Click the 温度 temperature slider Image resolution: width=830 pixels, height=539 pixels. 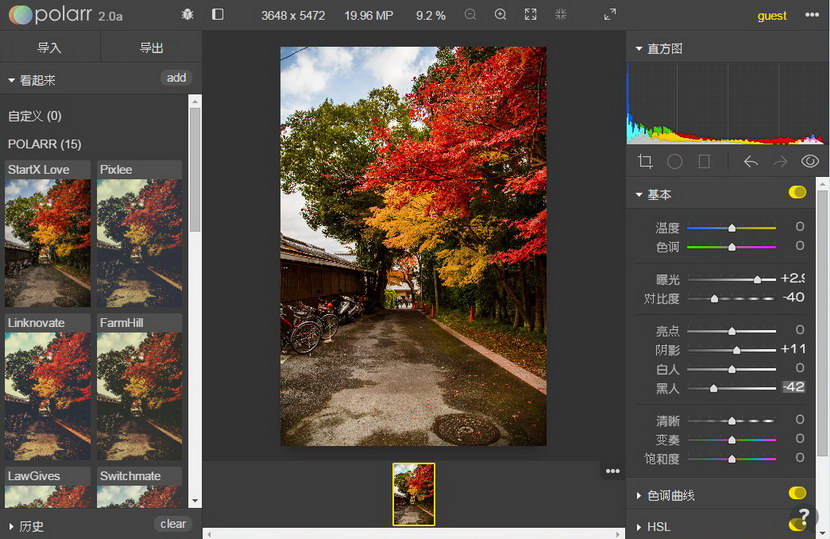pyautogui.click(x=732, y=228)
